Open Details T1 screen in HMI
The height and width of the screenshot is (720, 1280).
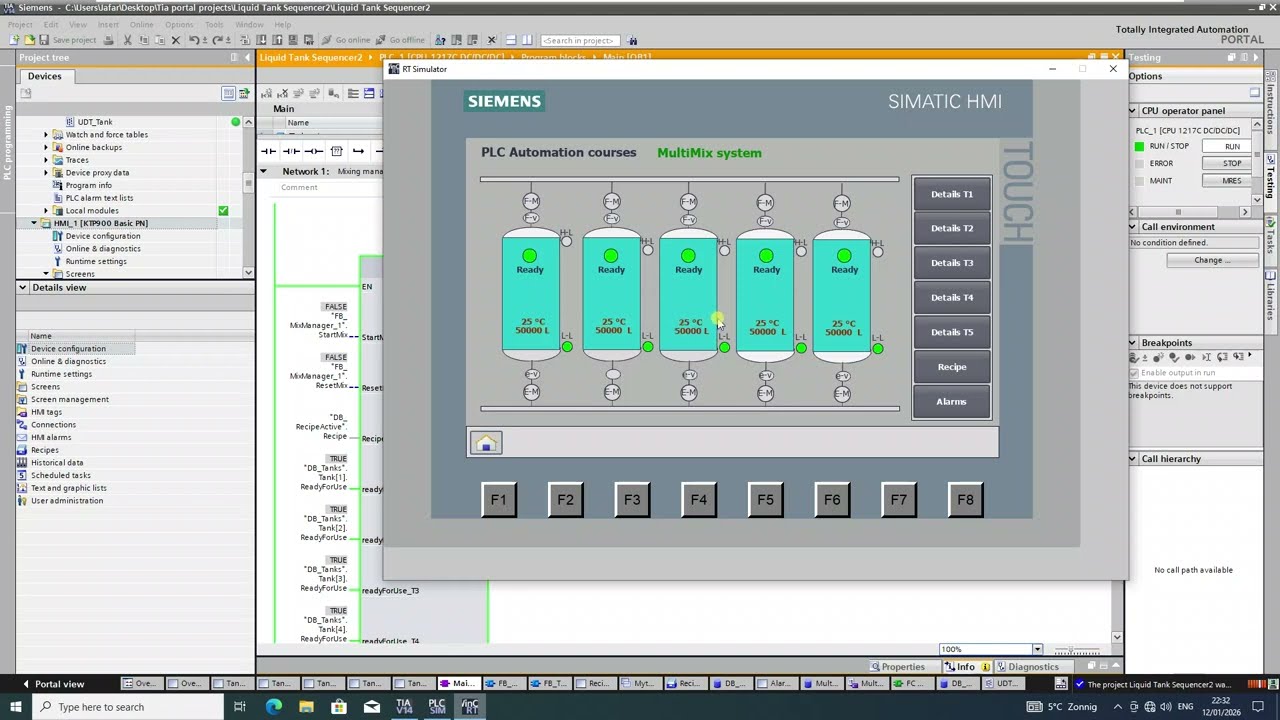(x=951, y=194)
